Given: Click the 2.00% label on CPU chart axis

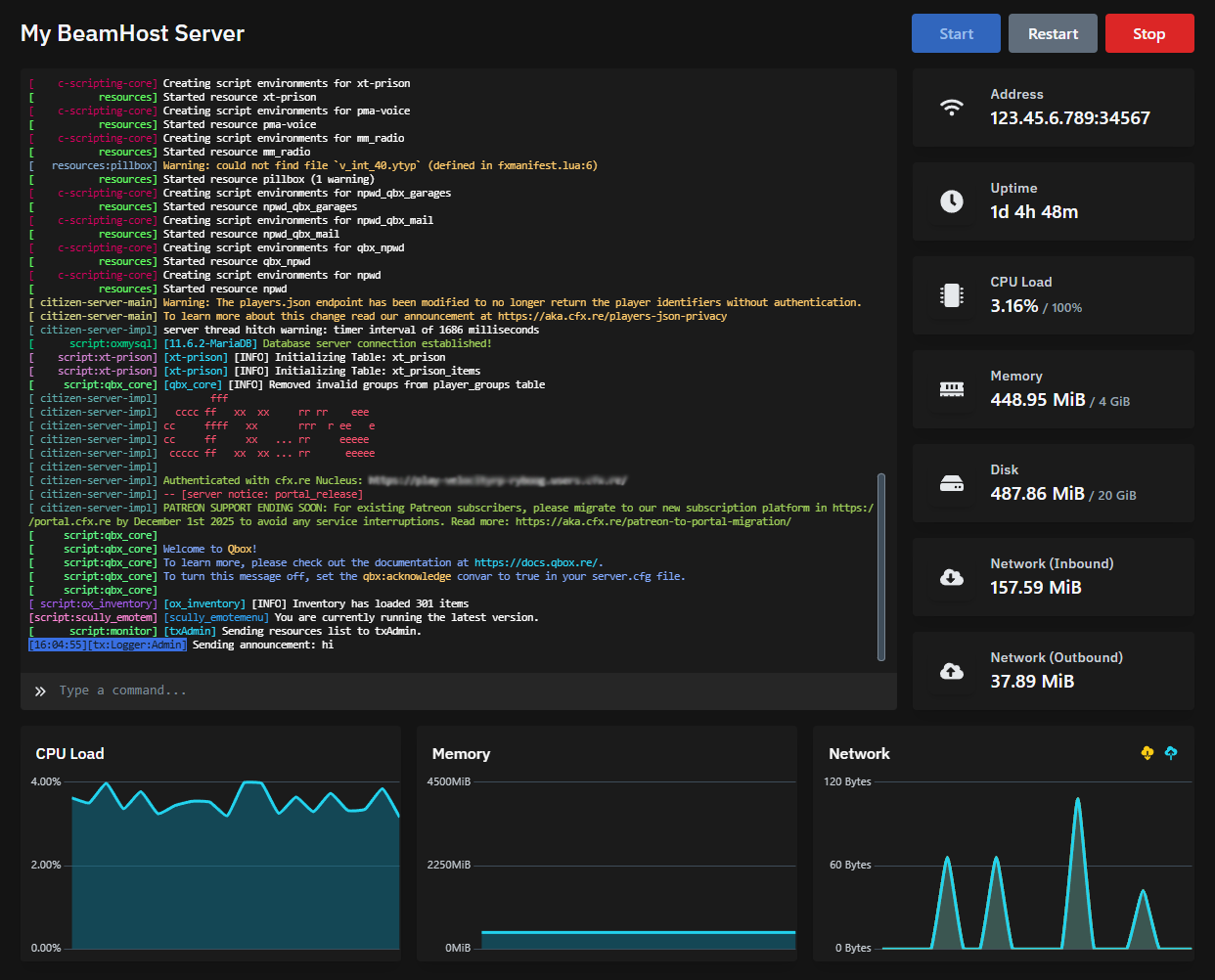Looking at the screenshot, I should [x=46, y=865].
